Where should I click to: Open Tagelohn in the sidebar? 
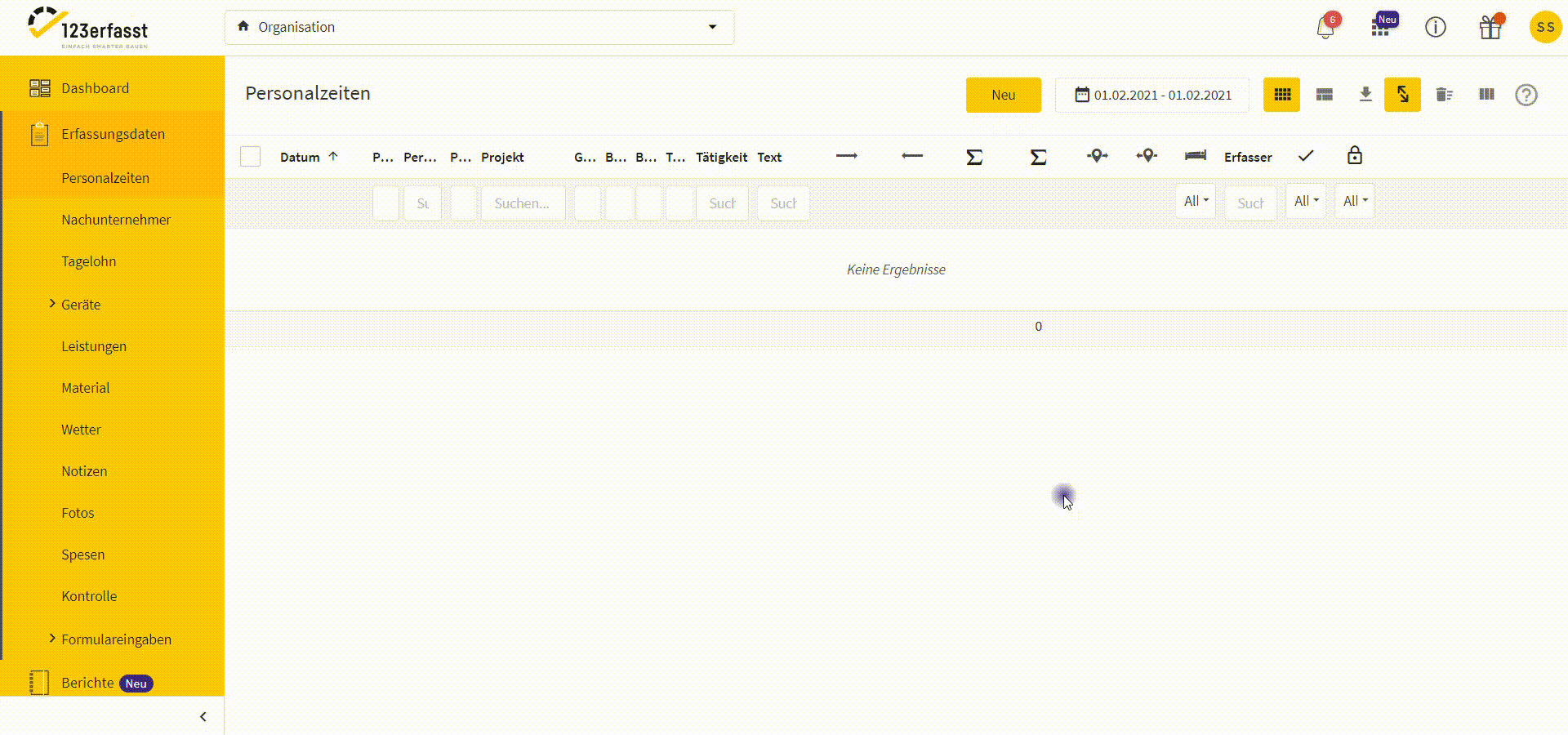pyautogui.click(x=88, y=261)
